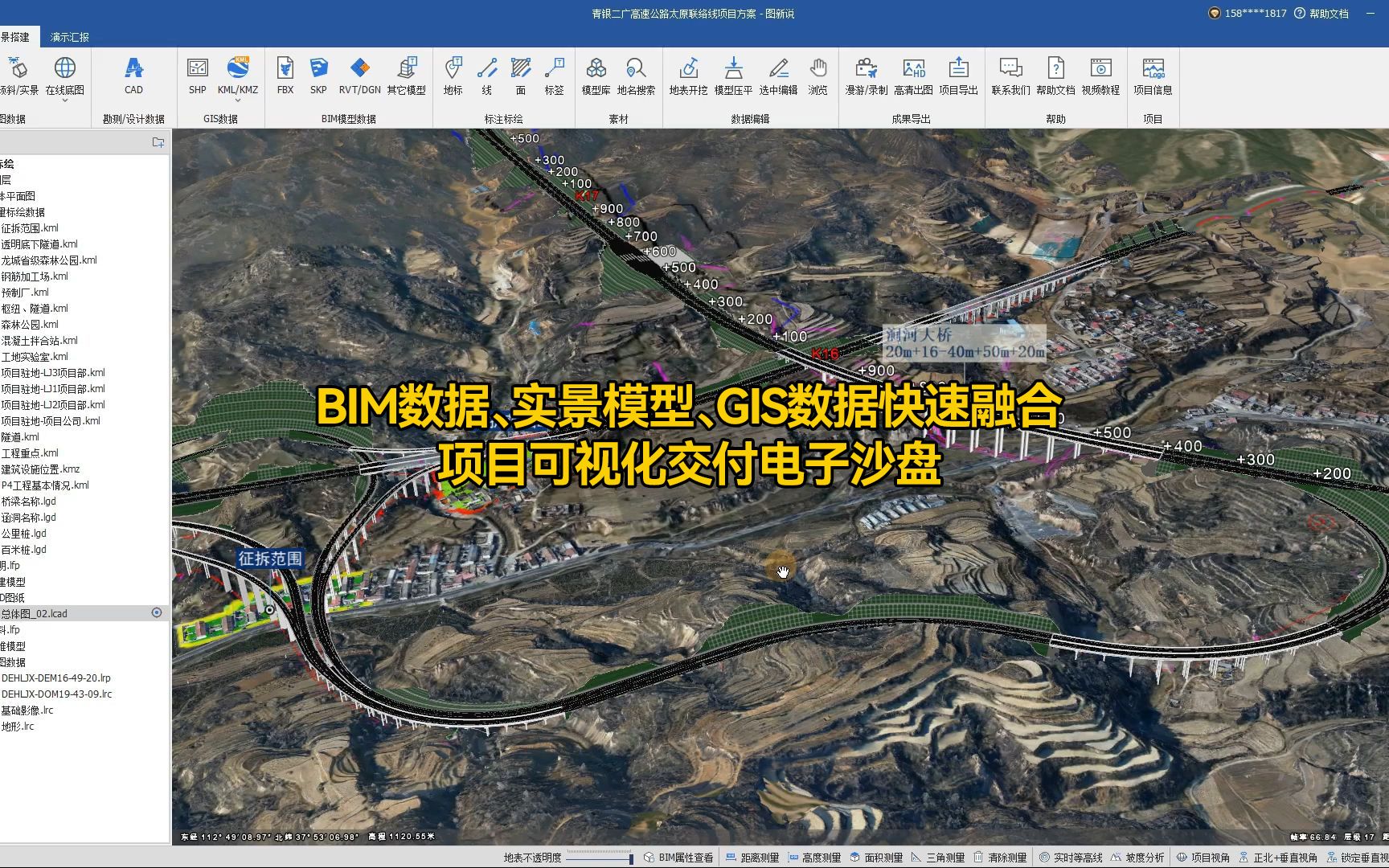Open the 在线底图 online basemap tool

[x=64, y=76]
